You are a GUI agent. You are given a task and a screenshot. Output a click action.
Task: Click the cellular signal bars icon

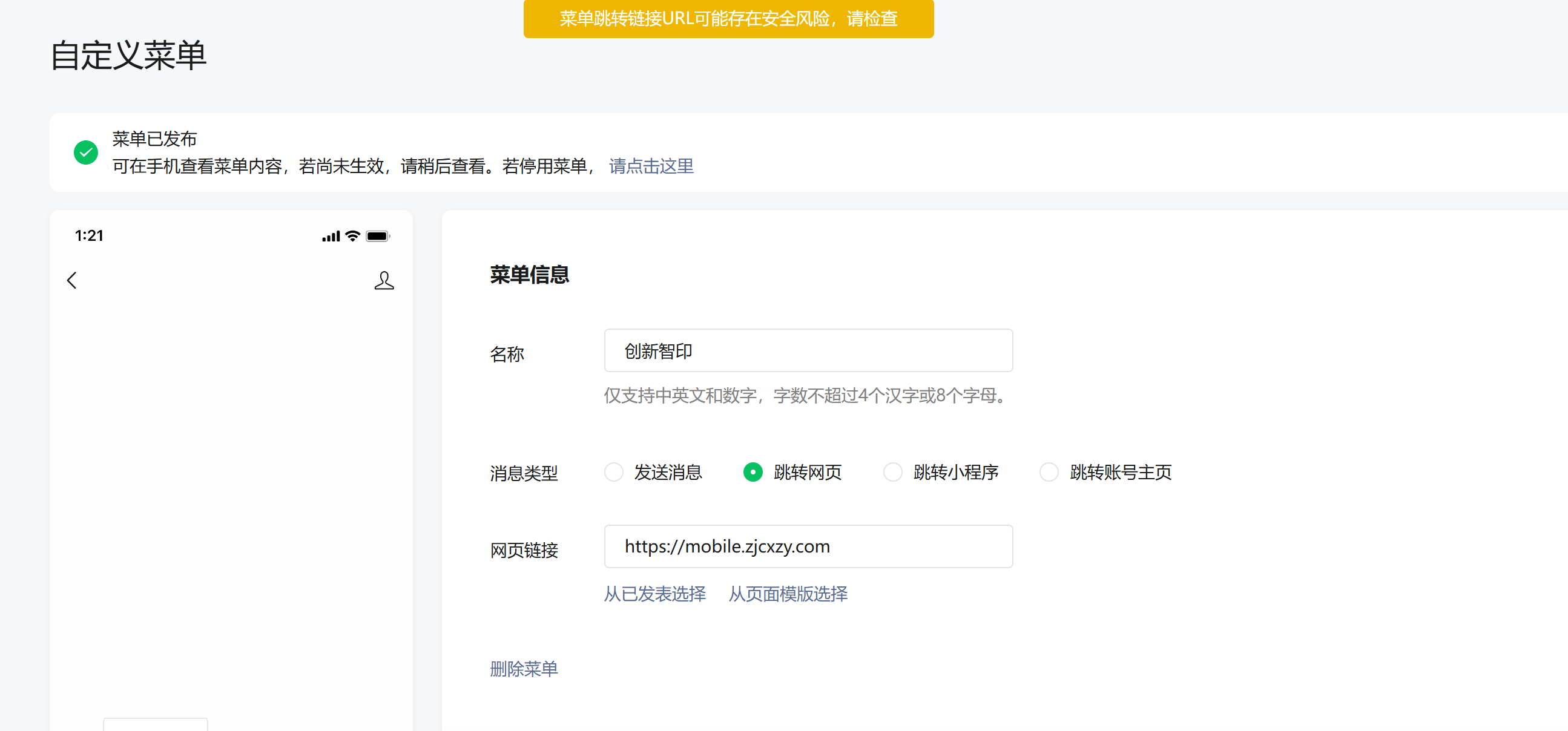tap(331, 236)
